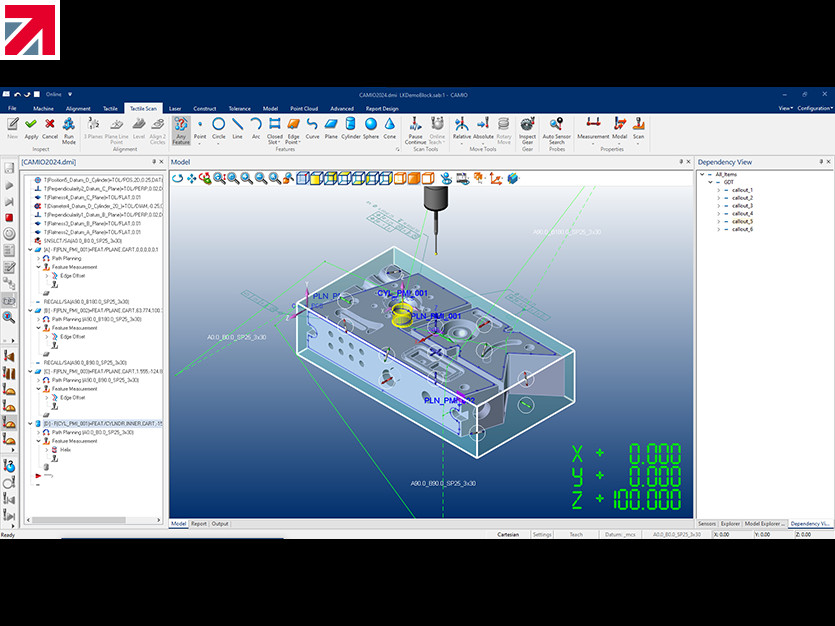
Task: Select the Curve feature tool
Action: tap(312, 128)
